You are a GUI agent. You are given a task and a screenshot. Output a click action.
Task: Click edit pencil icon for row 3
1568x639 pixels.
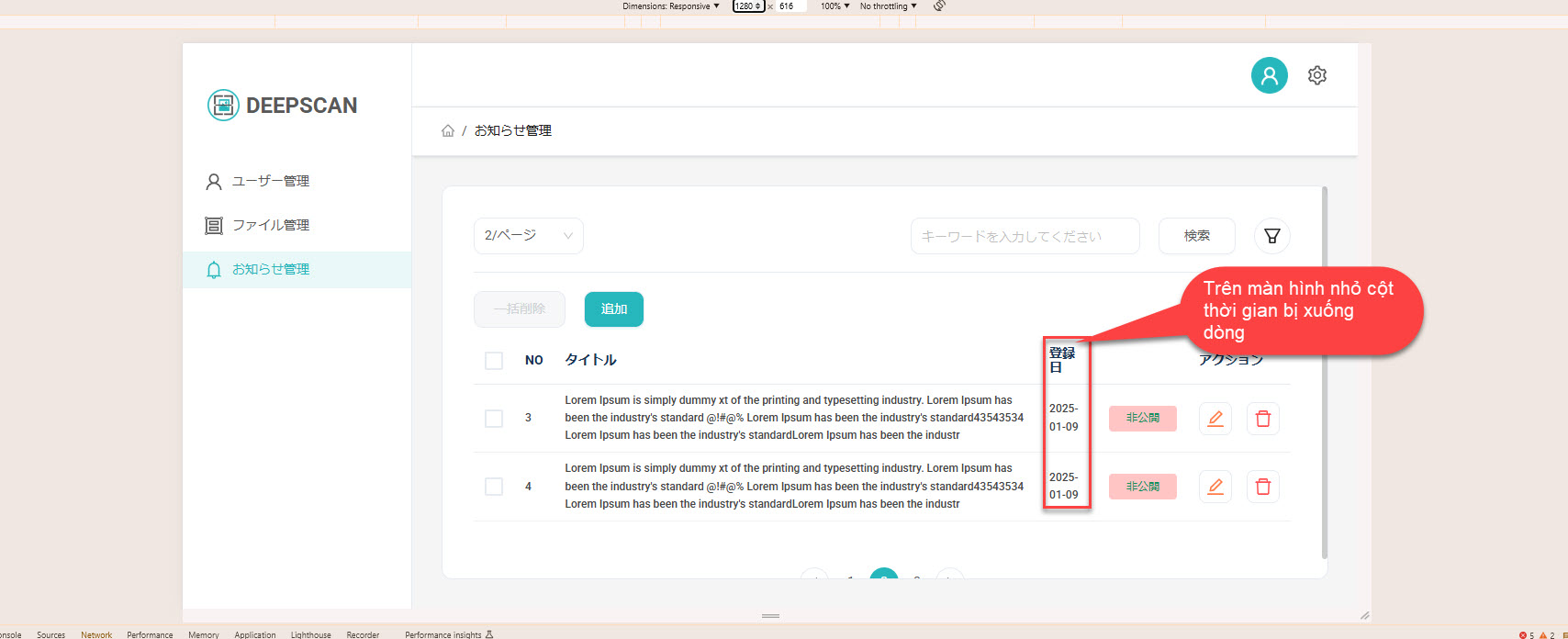point(1215,419)
